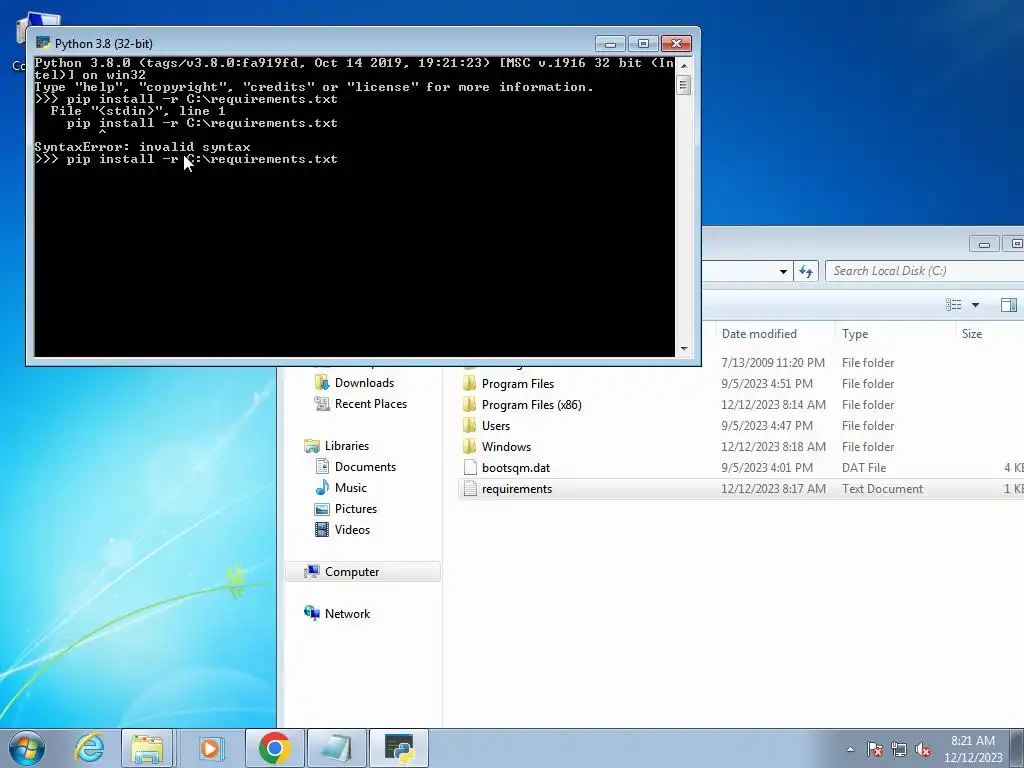The width and height of the screenshot is (1024, 768).
Task: Sort files by Type column
Action: (x=855, y=334)
